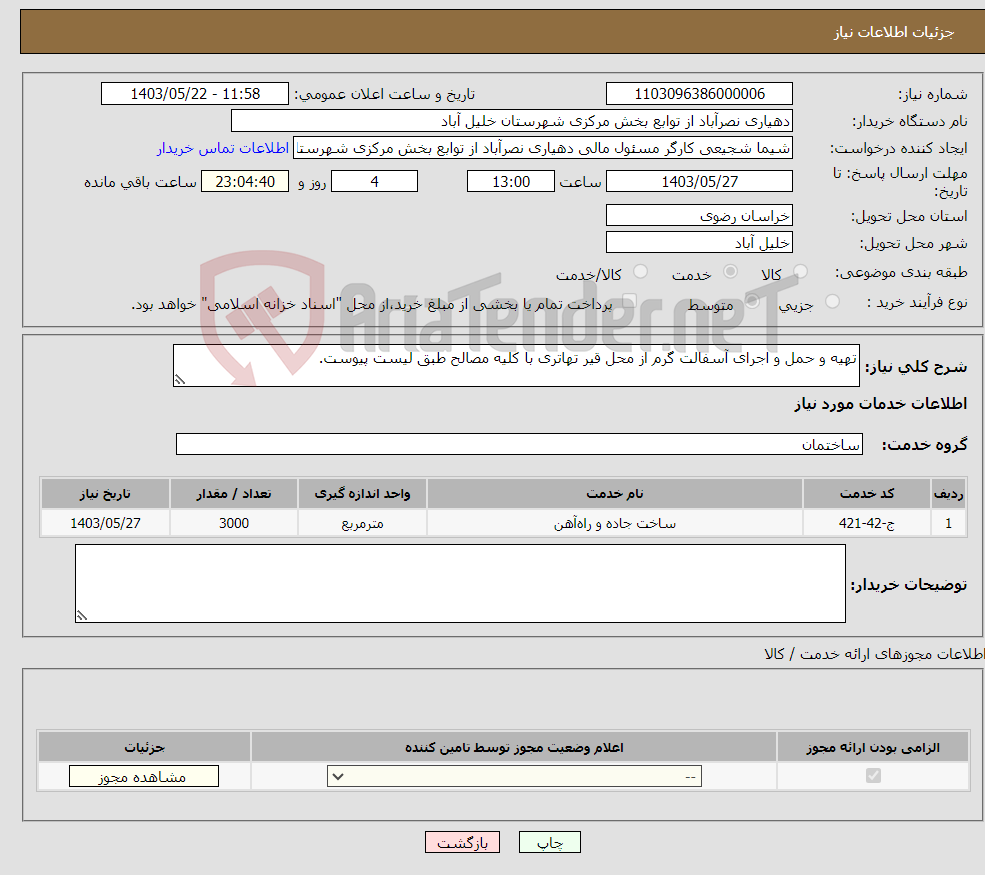
Task: Click the service group field ساختمان
Action: click(519, 444)
